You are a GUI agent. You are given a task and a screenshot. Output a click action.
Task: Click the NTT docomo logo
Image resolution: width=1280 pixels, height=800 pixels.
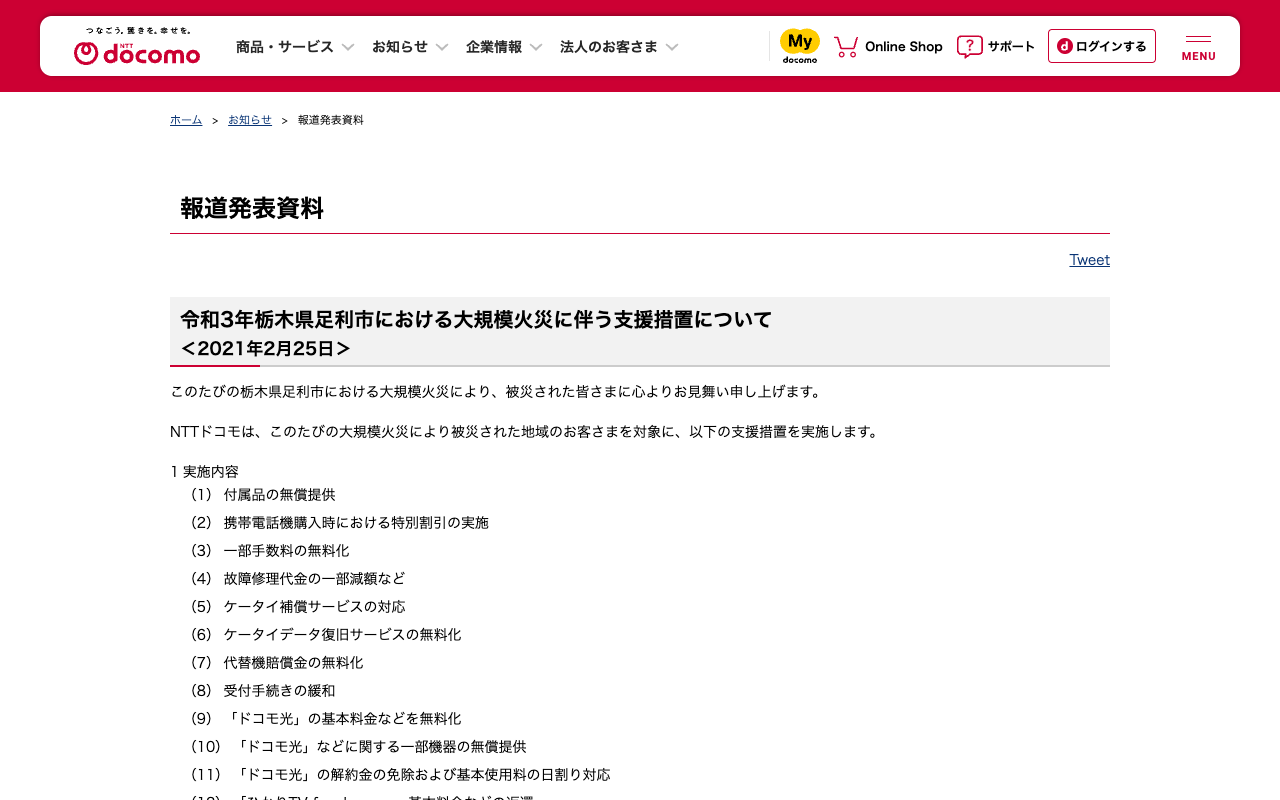(x=137, y=46)
